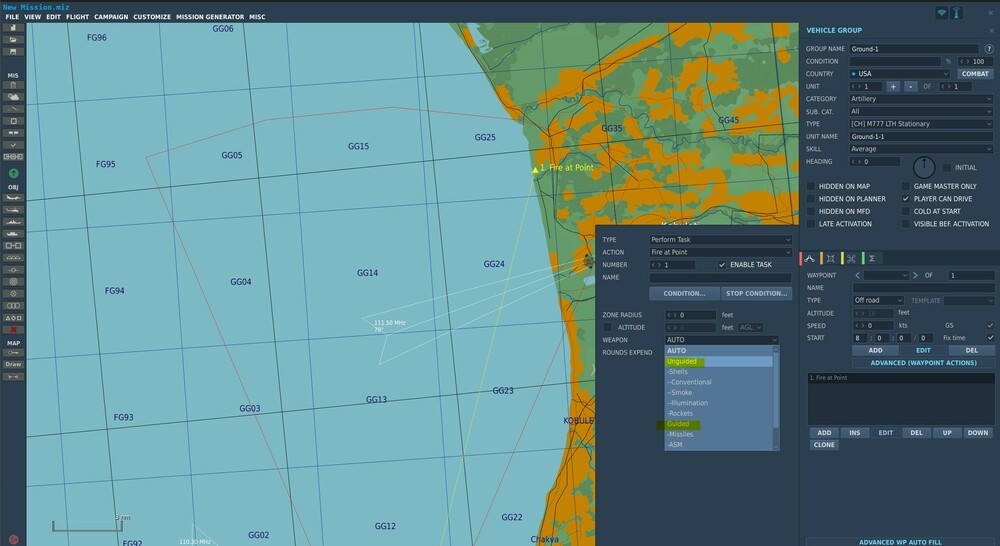Screen dimensions: 1000x546
Task: Click the Stop Condition button
Action: 756,294
